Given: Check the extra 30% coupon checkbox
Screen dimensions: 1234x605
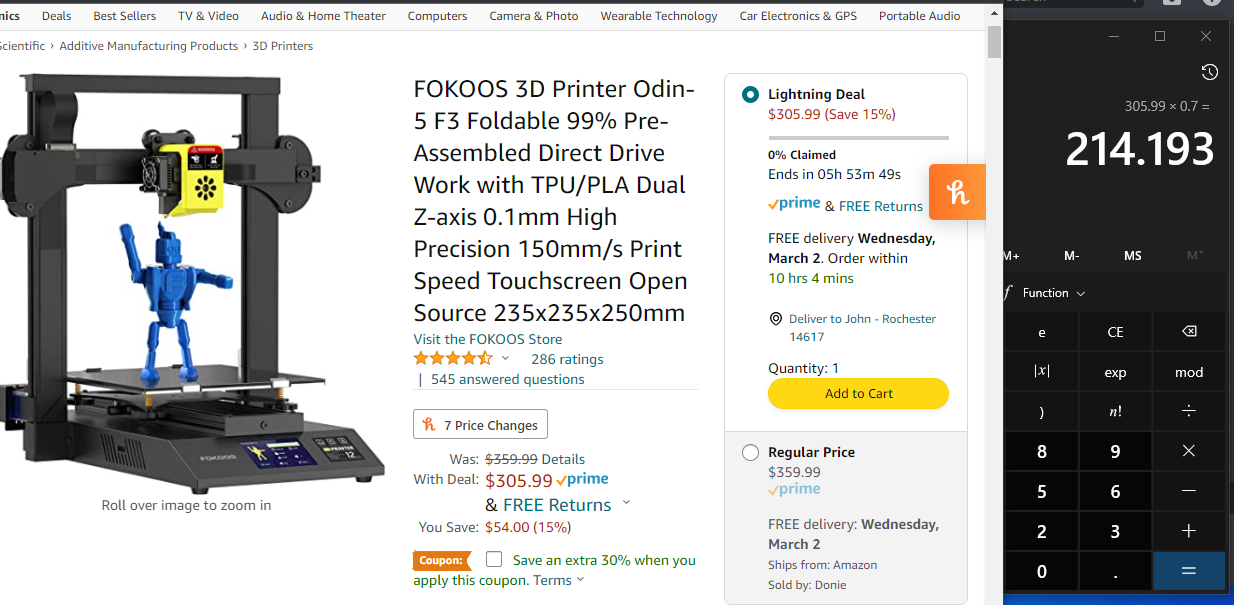Looking at the screenshot, I should 494,559.
